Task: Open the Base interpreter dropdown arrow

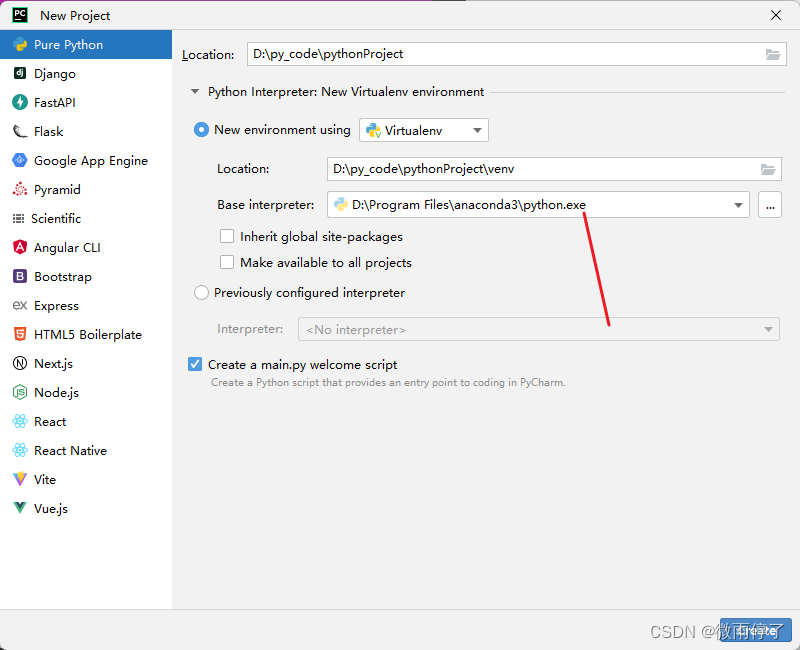Action: (738, 205)
